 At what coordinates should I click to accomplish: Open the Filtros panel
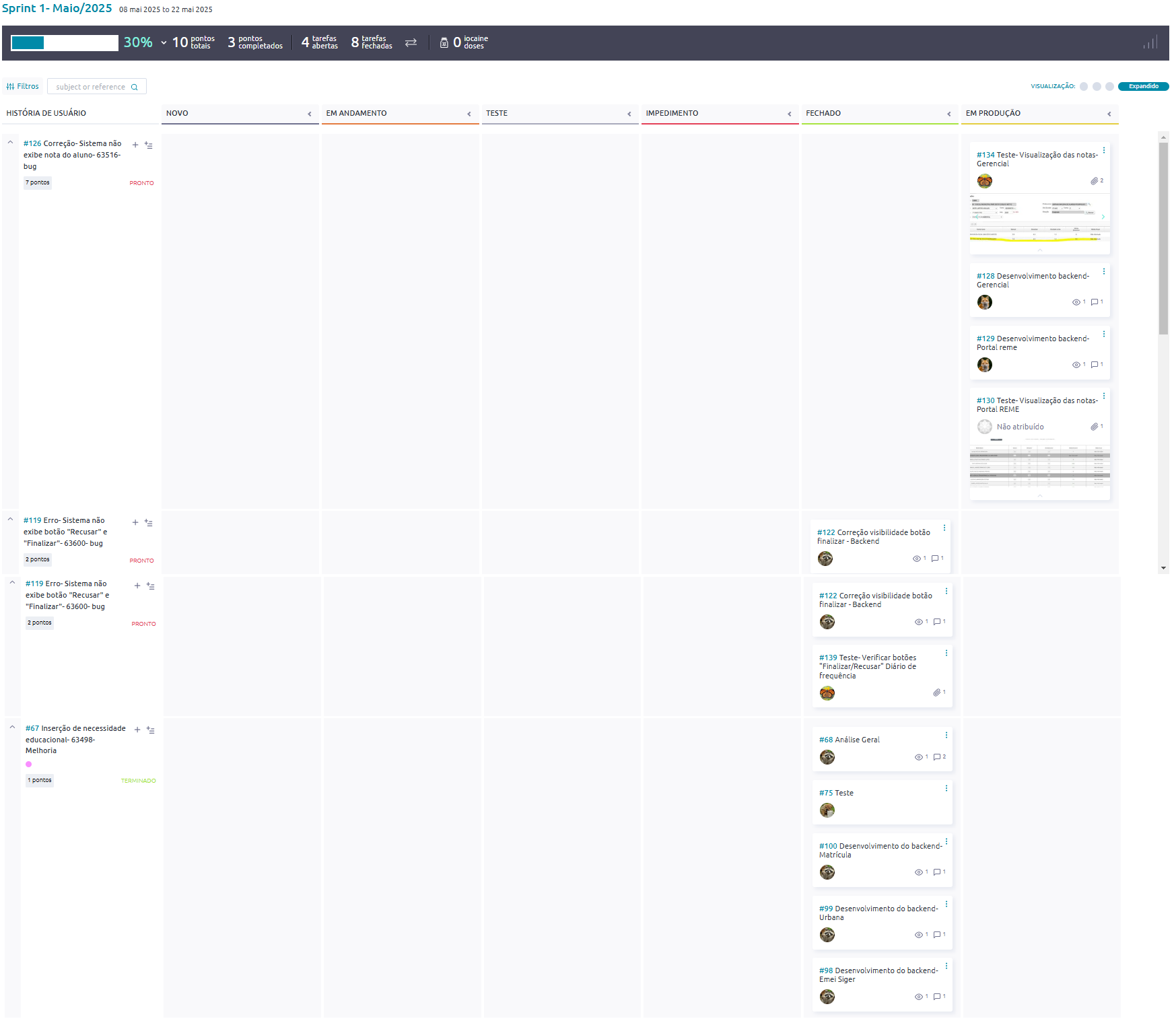pos(23,86)
